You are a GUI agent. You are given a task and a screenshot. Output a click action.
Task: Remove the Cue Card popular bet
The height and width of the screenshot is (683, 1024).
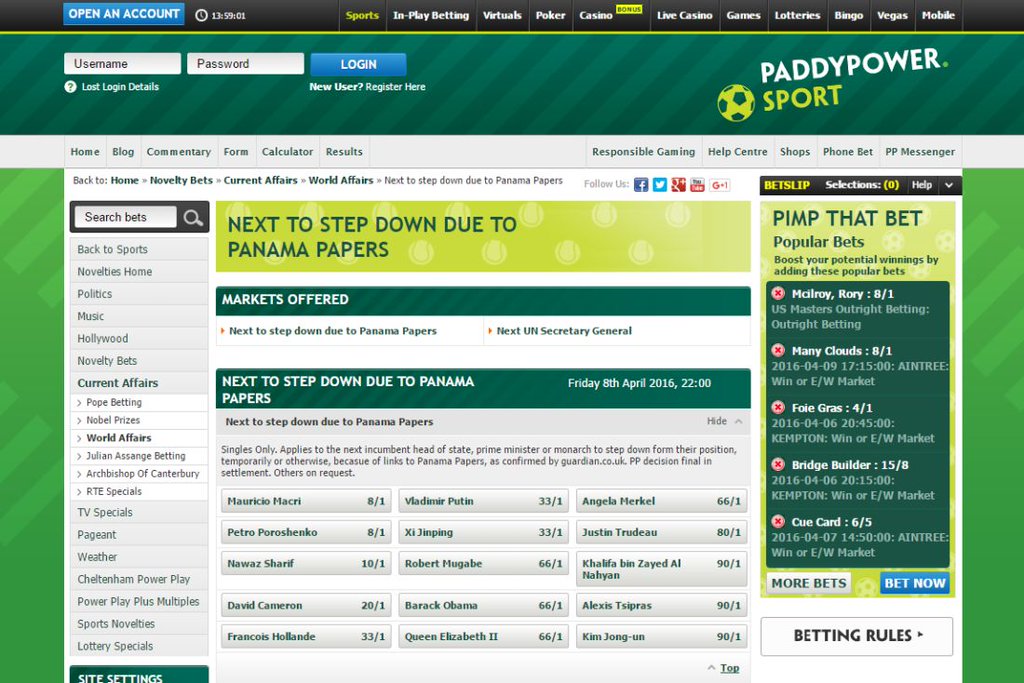click(778, 521)
